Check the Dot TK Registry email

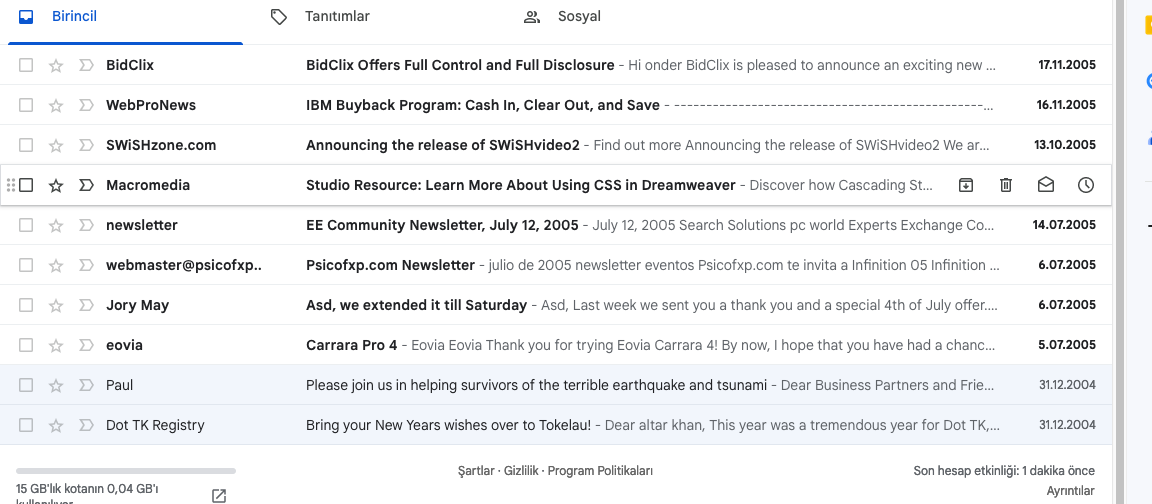click(x=26, y=425)
